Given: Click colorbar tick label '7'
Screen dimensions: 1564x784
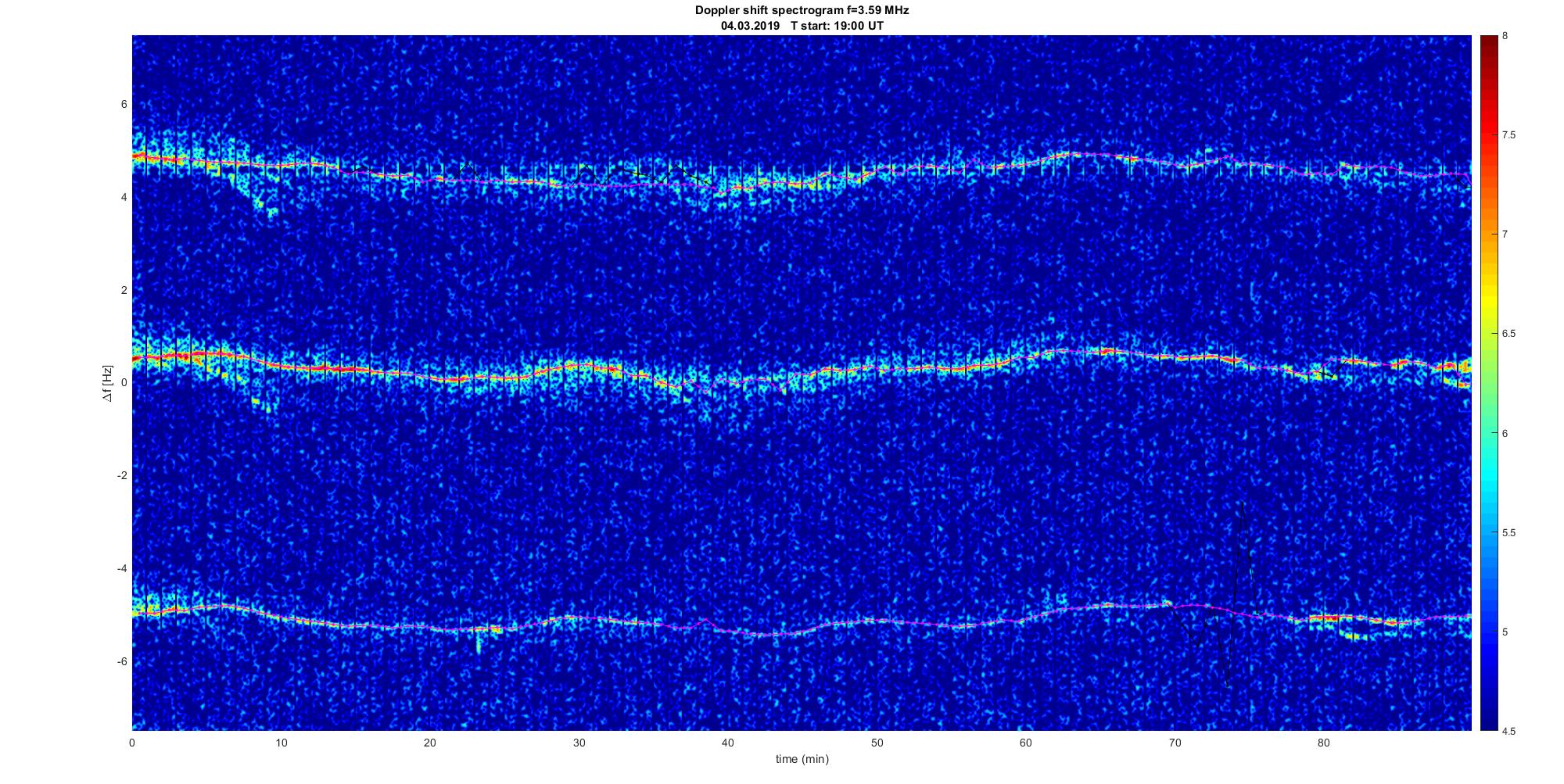Looking at the screenshot, I should click(1505, 234).
